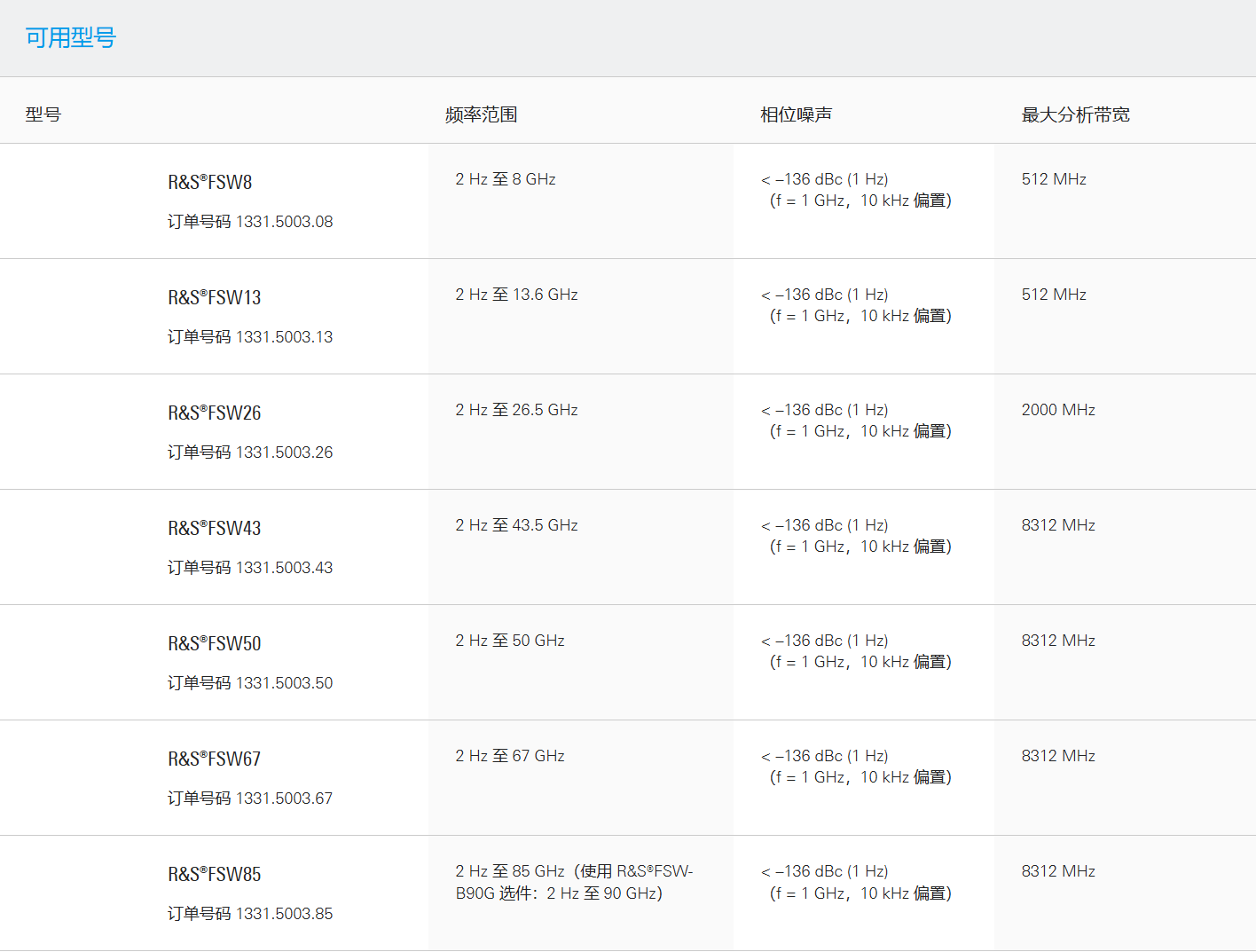Click the 可用型号 section heading
This screenshot has height=952, width=1256.
71,38
